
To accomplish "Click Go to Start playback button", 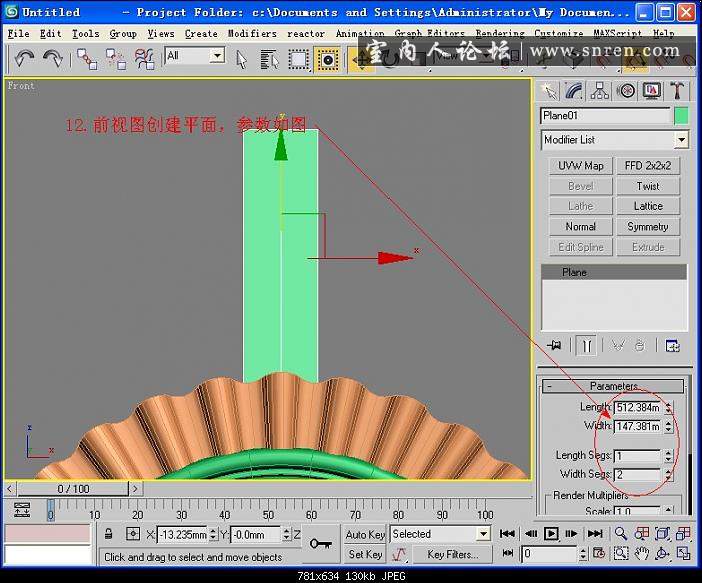I will coord(507,534).
